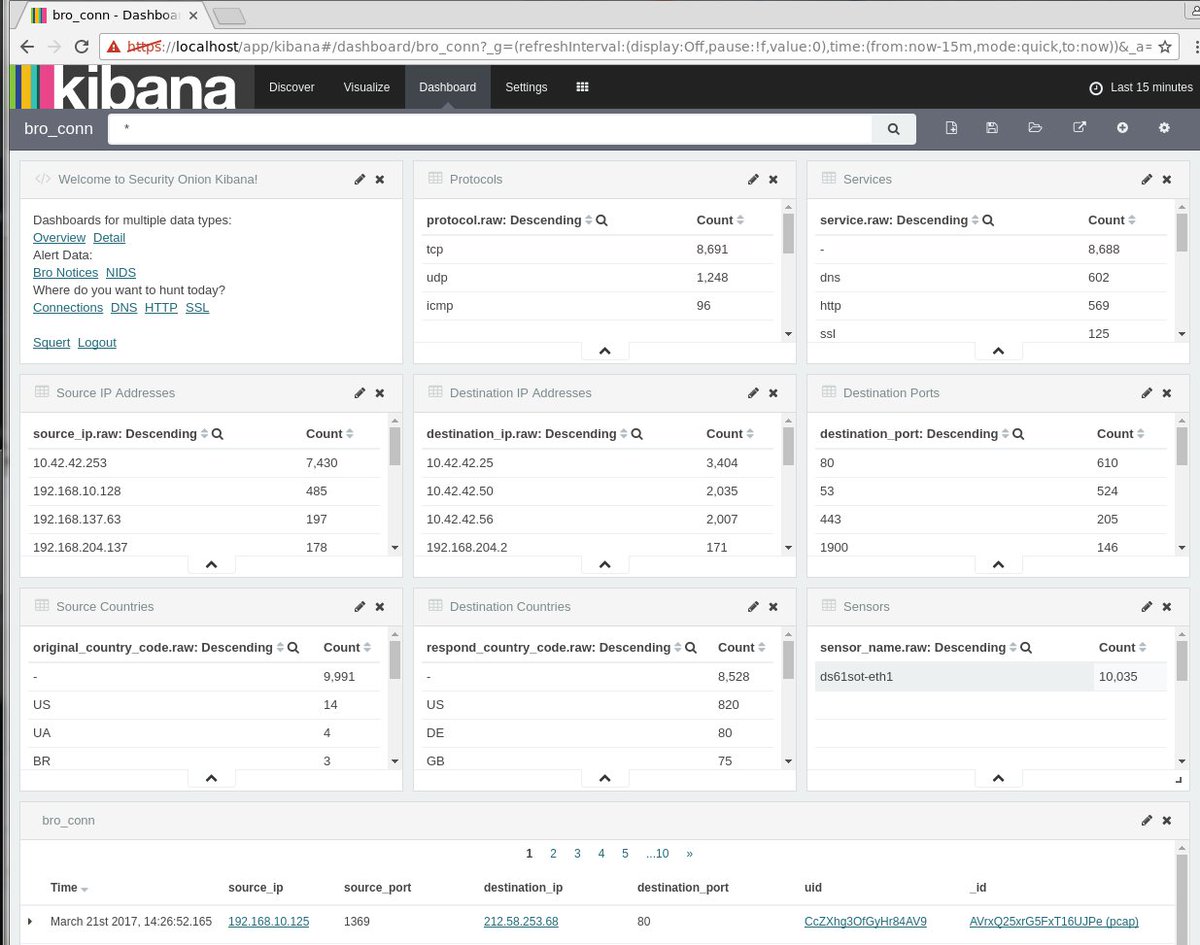Screen dimensions: 1200x945
Task: Open the Dashboard tab
Action: coord(448,87)
